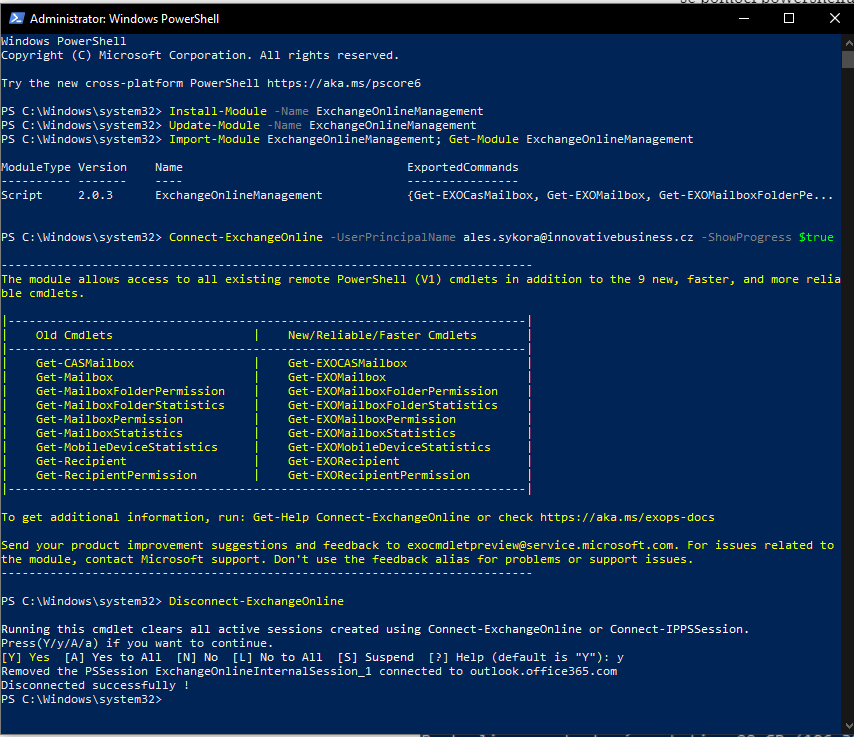854x737 pixels.
Task: Click the ExportedCommands column header
Action: (463, 167)
